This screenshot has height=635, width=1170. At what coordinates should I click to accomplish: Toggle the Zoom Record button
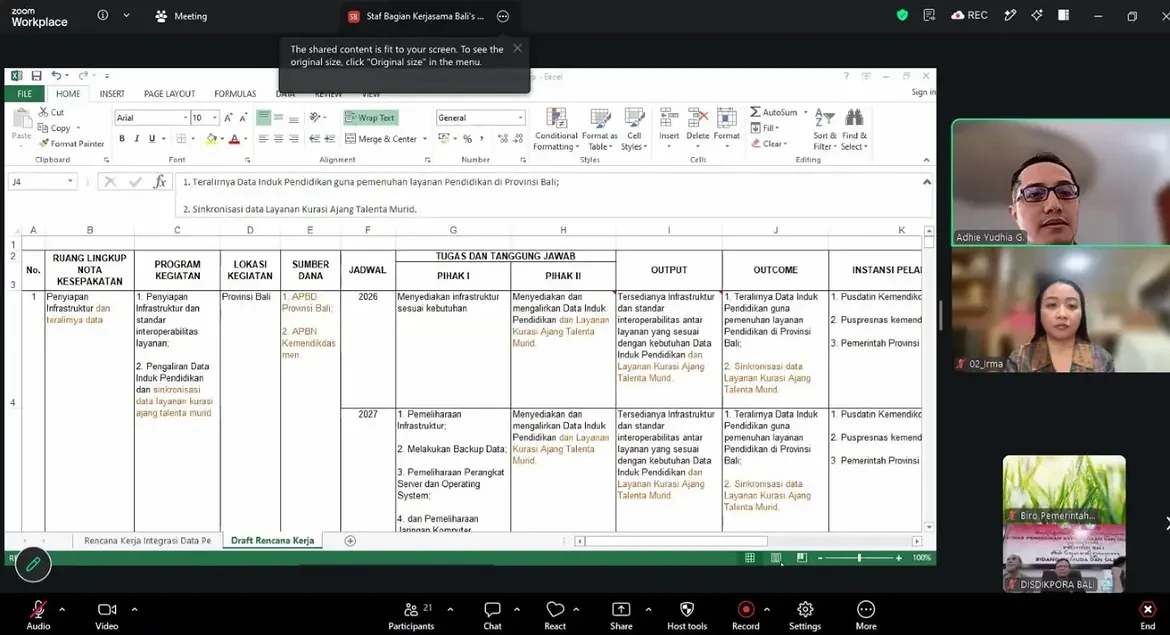pos(745,615)
